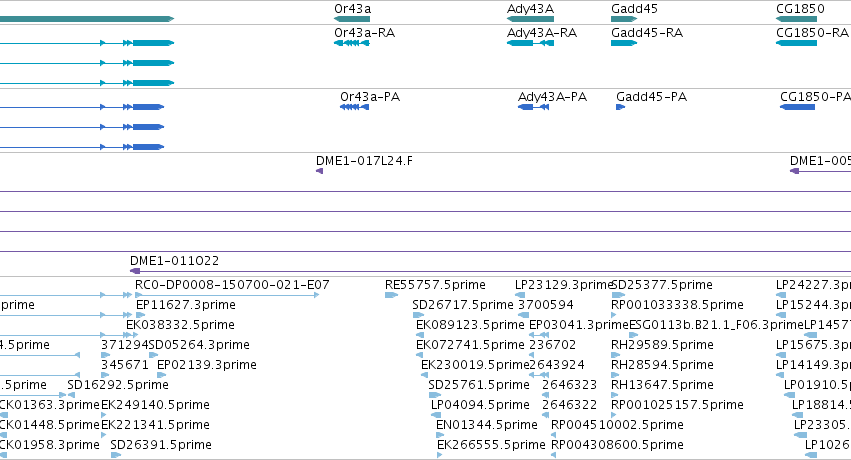
Task: Select the Gadd45-RA transcript label
Action: click(647, 33)
